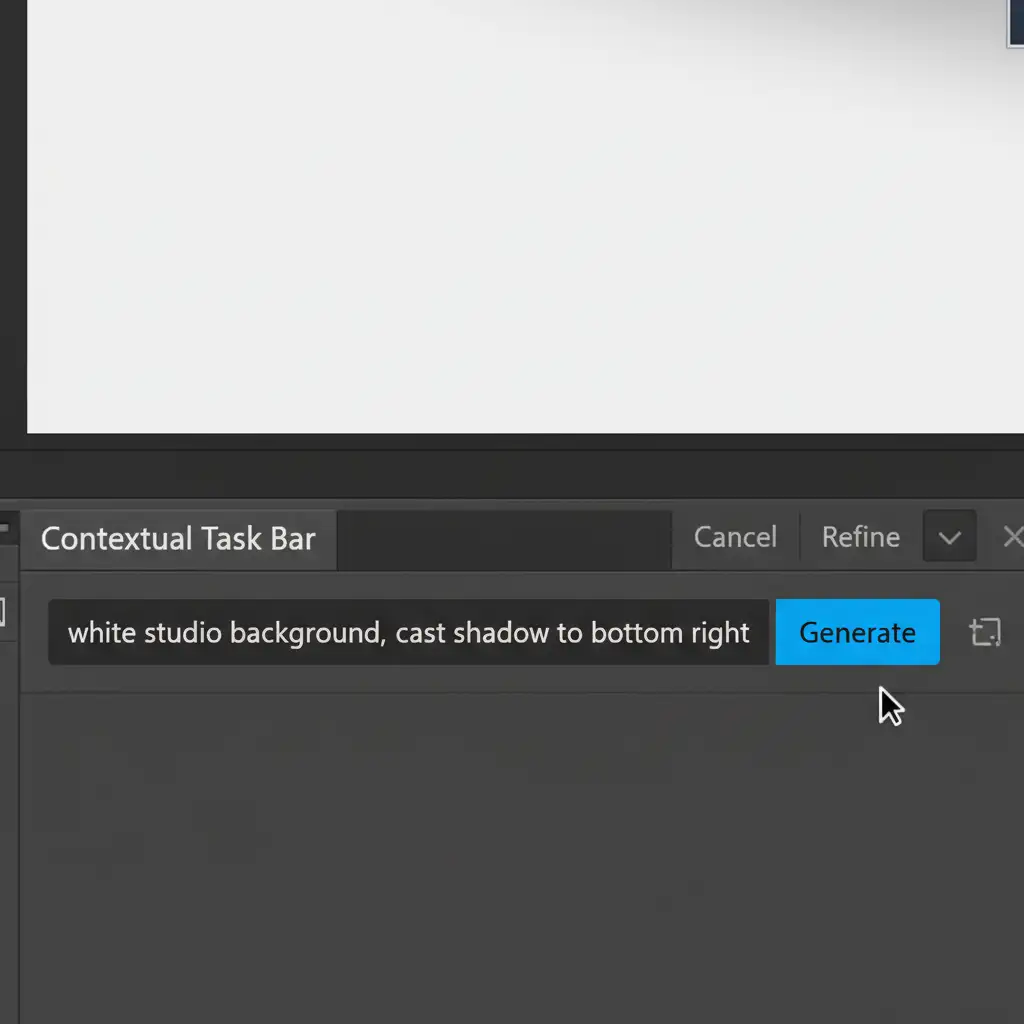Click the word "white" at the prompt start
1024x1024 pixels.
click(94, 633)
